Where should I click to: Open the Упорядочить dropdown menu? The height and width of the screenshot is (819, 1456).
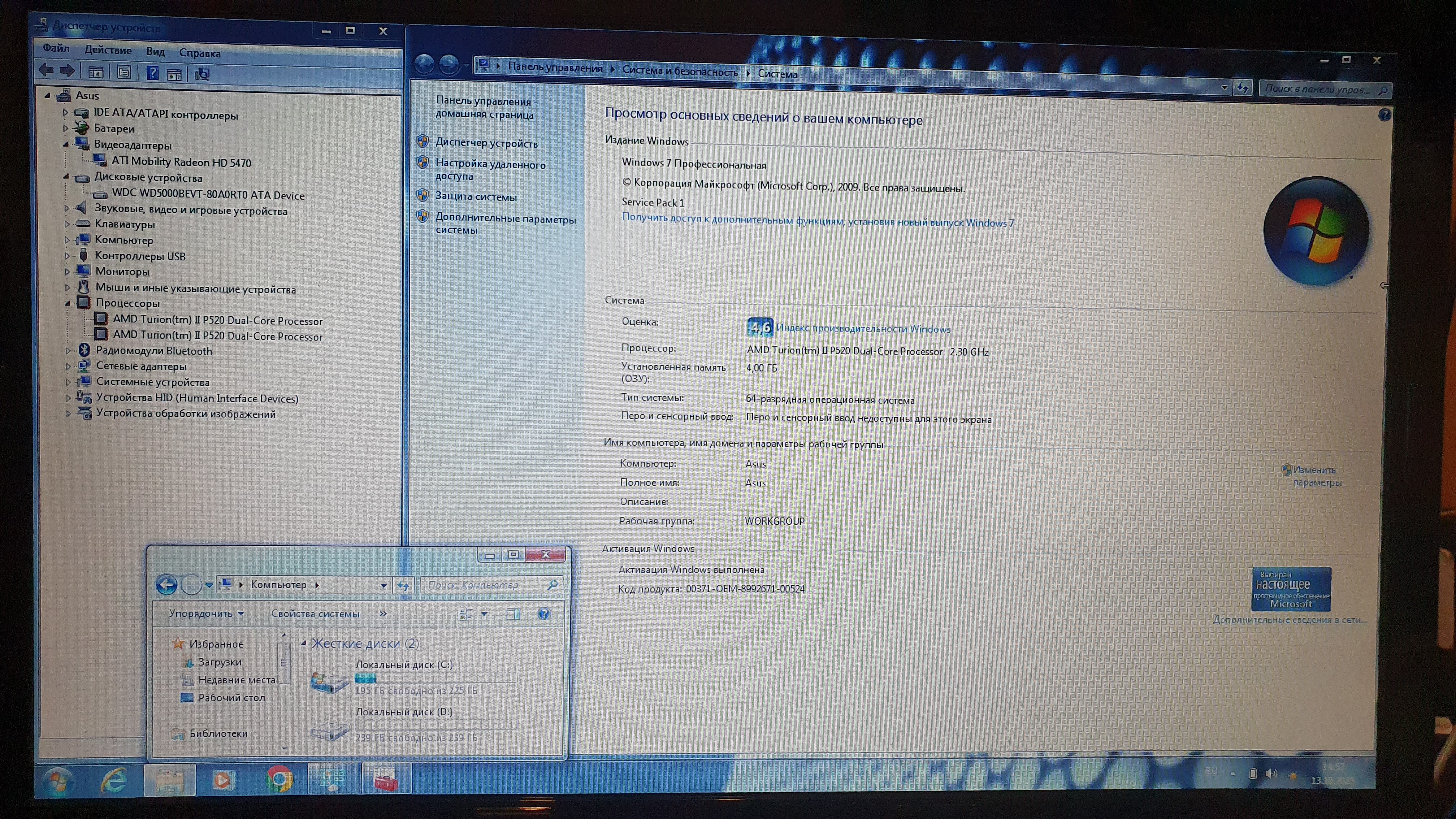pos(206,613)
